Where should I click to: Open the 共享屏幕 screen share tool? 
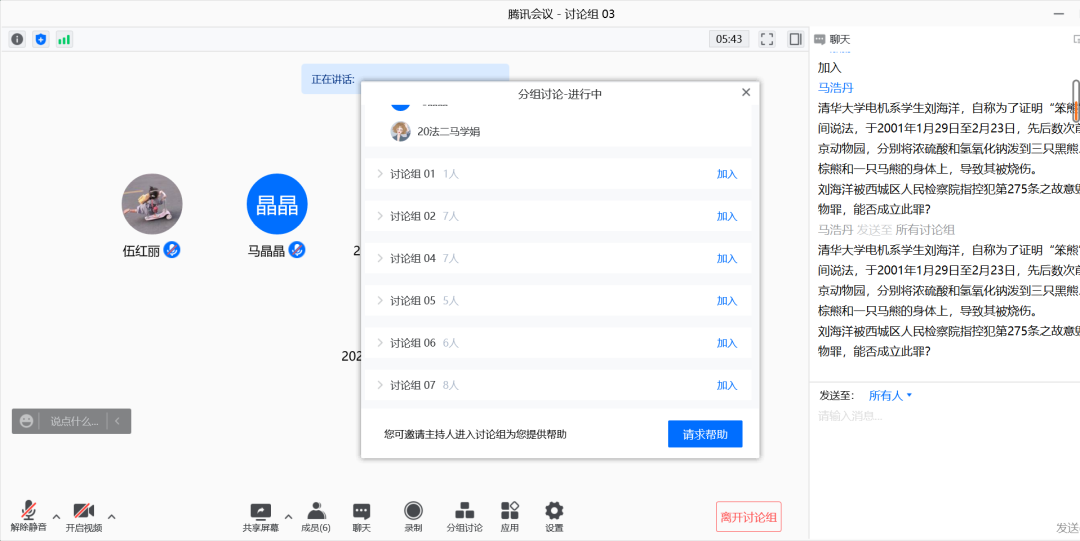pos(261,516)
